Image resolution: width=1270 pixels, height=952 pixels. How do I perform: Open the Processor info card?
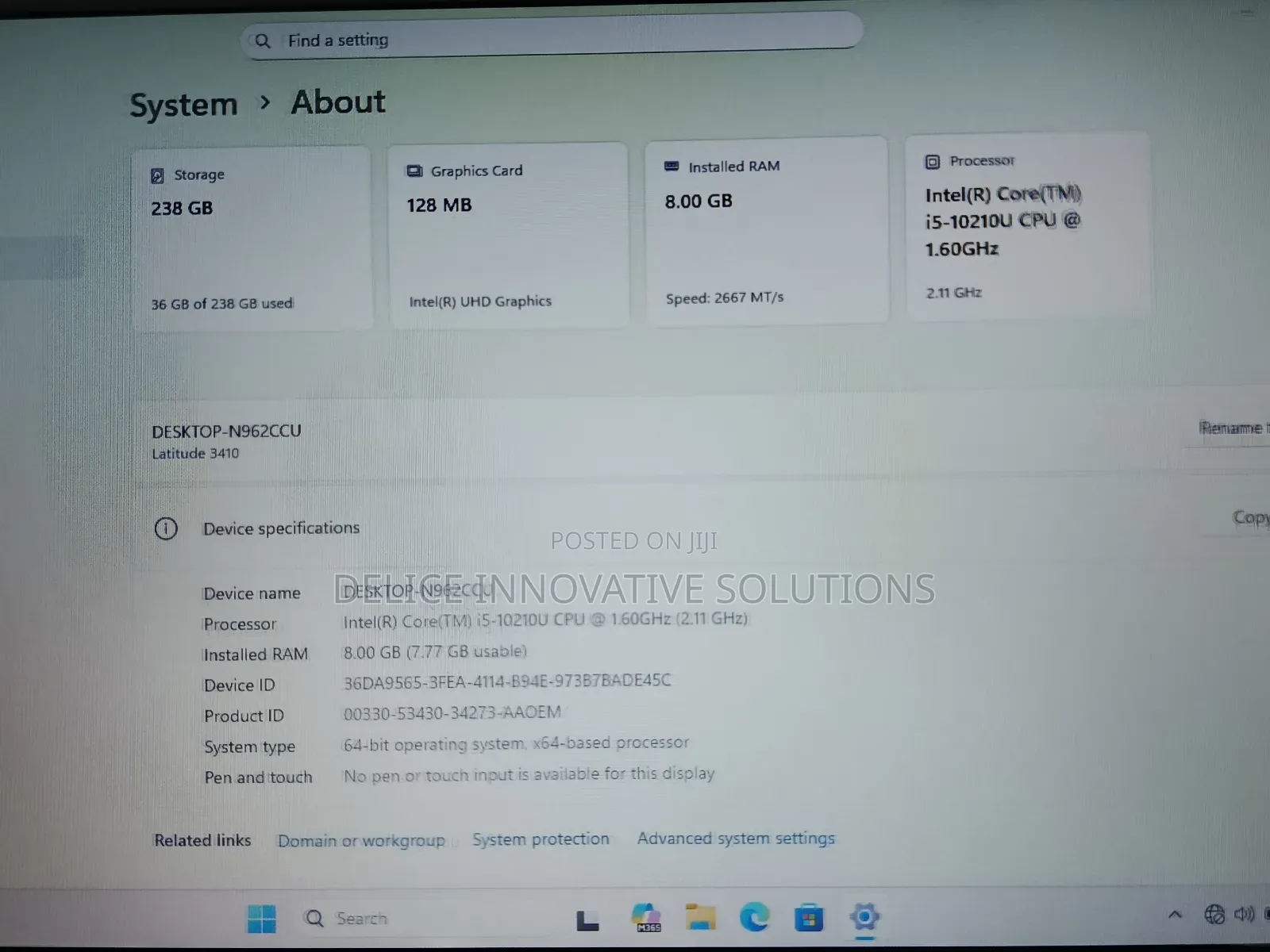1028,226
